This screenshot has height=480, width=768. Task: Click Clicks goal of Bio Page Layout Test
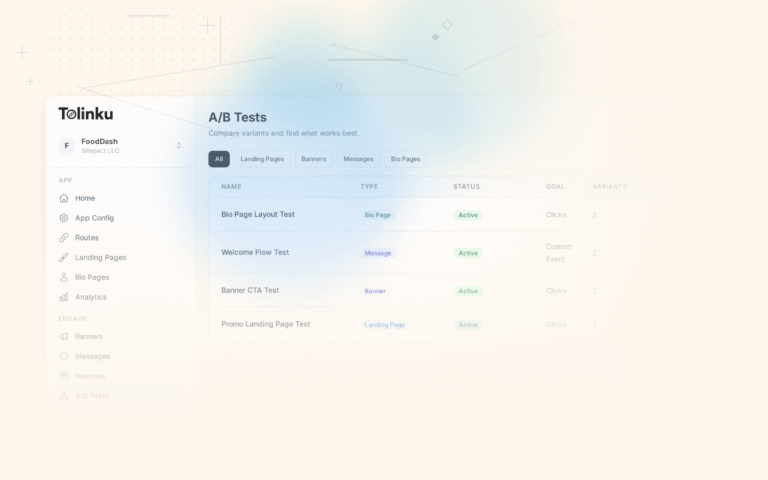click(x=556, y=215)
